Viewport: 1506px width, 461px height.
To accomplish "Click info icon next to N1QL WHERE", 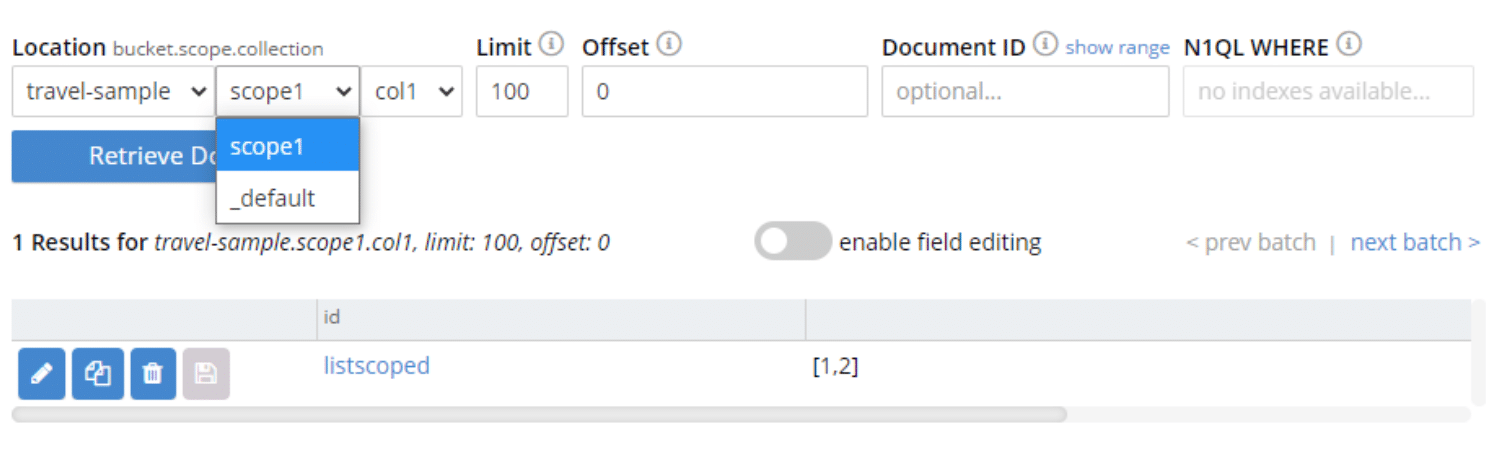I will coord(1349,44).
